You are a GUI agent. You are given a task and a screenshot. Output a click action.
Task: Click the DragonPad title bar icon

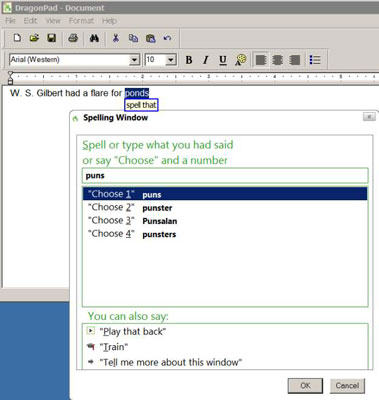click(7, 7)
